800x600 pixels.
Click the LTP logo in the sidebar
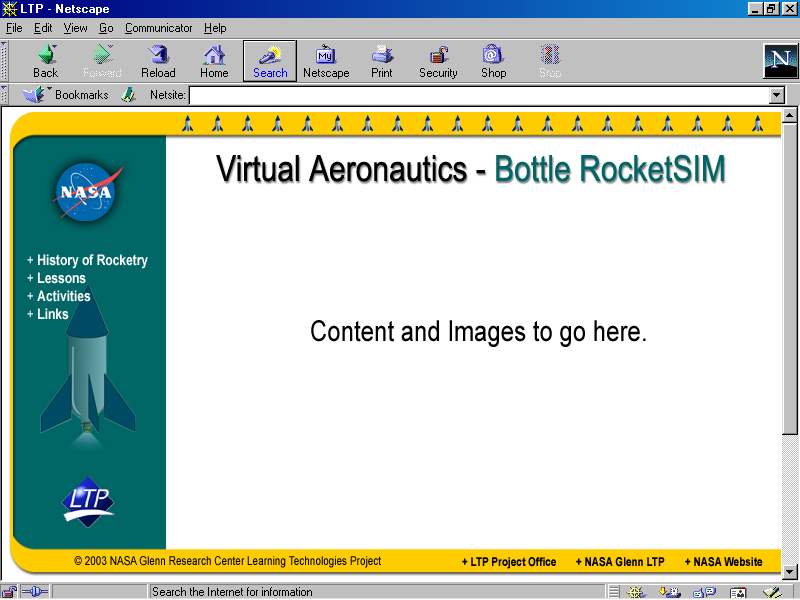coord(88,501)
